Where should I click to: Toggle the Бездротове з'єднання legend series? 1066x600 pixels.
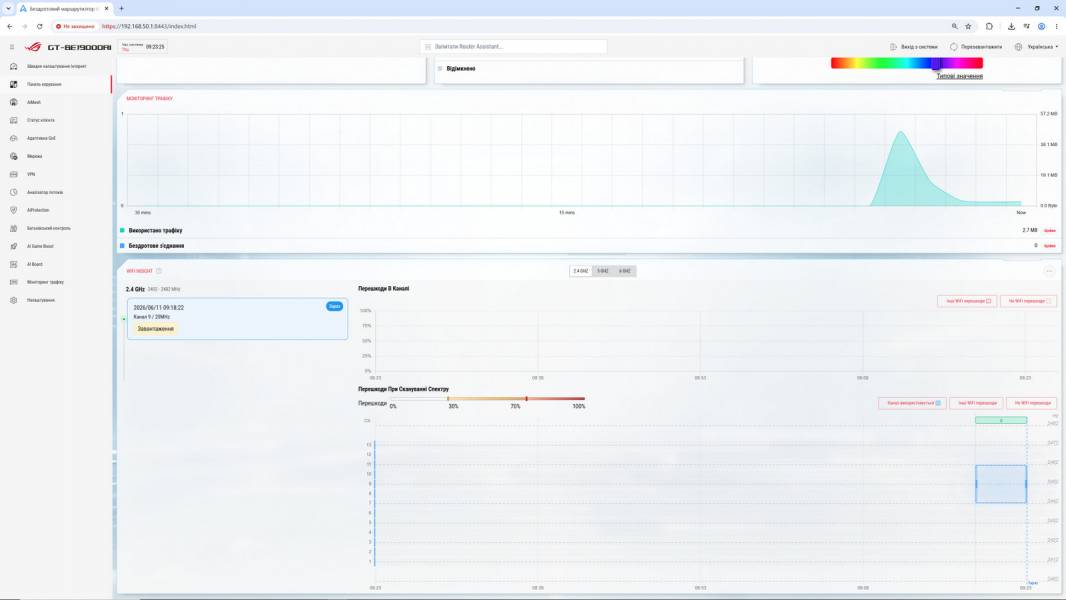click(122, 246)
